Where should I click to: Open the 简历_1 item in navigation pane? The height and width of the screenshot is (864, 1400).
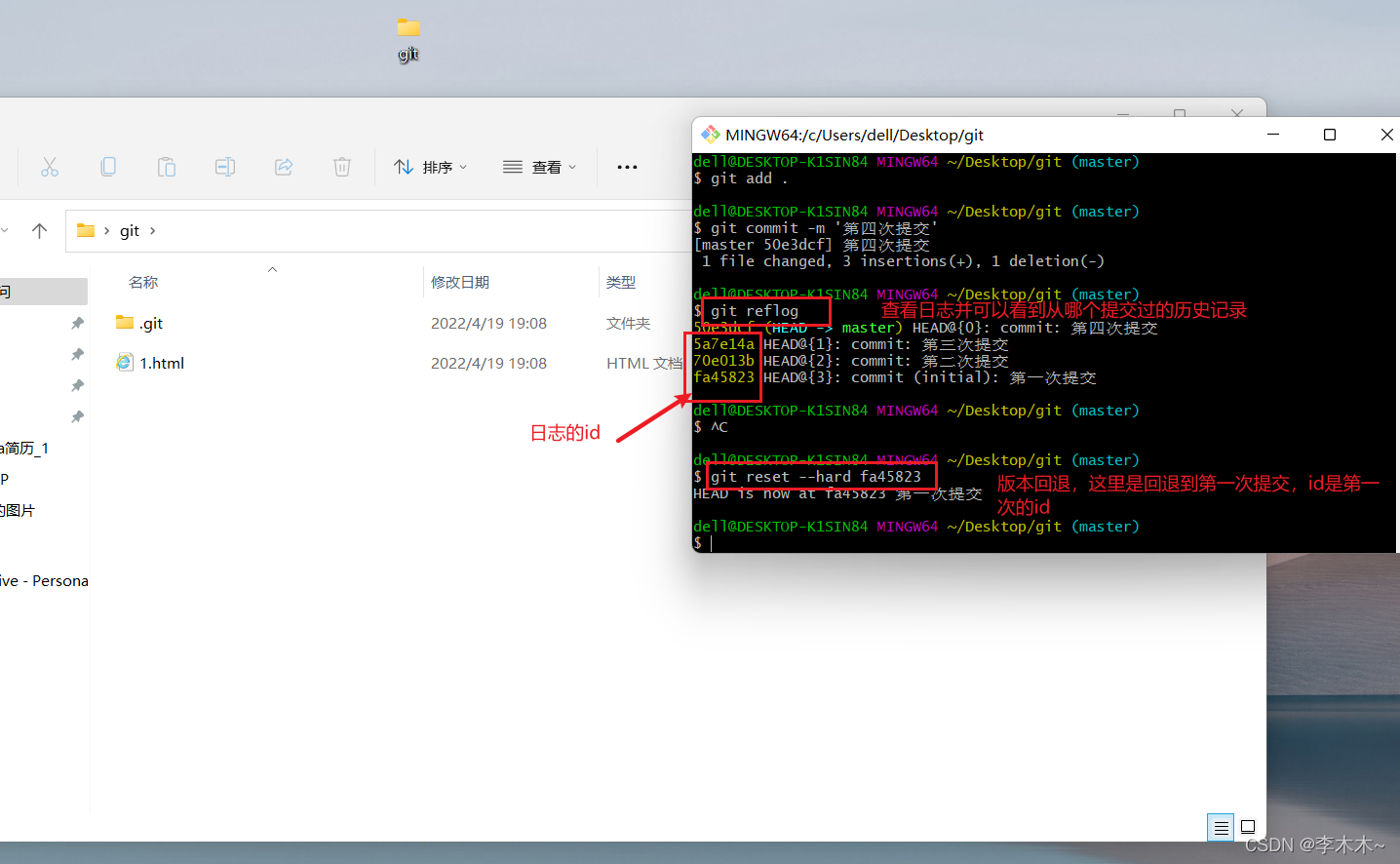(24, 448)
